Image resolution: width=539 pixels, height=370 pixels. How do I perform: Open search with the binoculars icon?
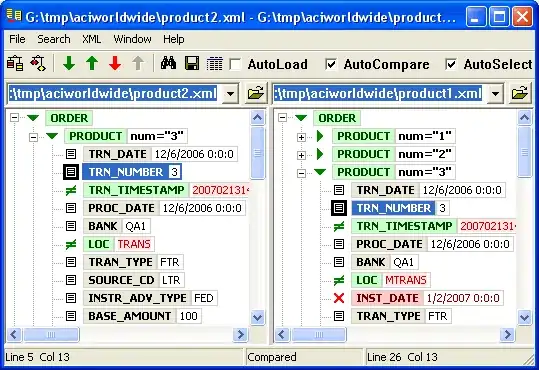[168, 64]
